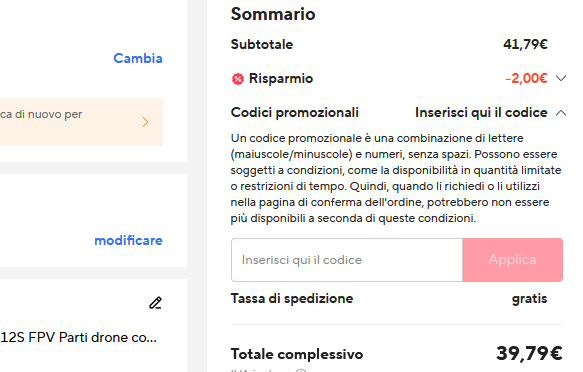This screenshot has height=372, width=583.
Task: Click the -2,00€ savings amount
Action: (x=526, y=78)
